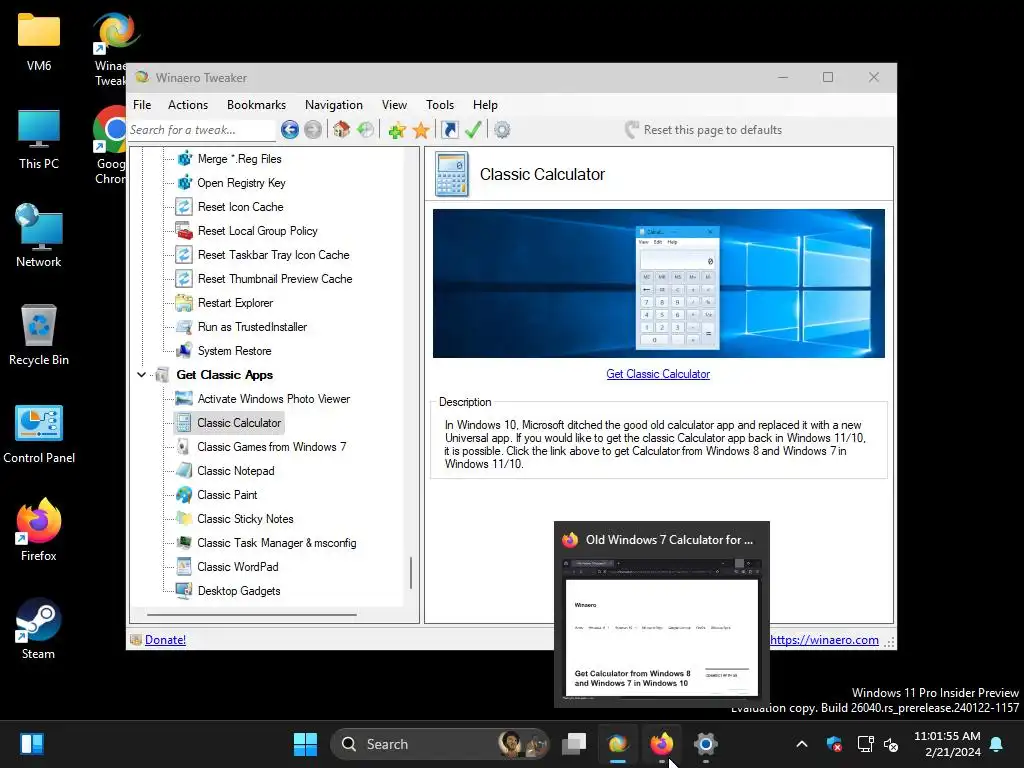This screenshot has height=768, width=1024.
Task: Collapse the Get Classic Apps tree node
Action: tap(142, 375)
